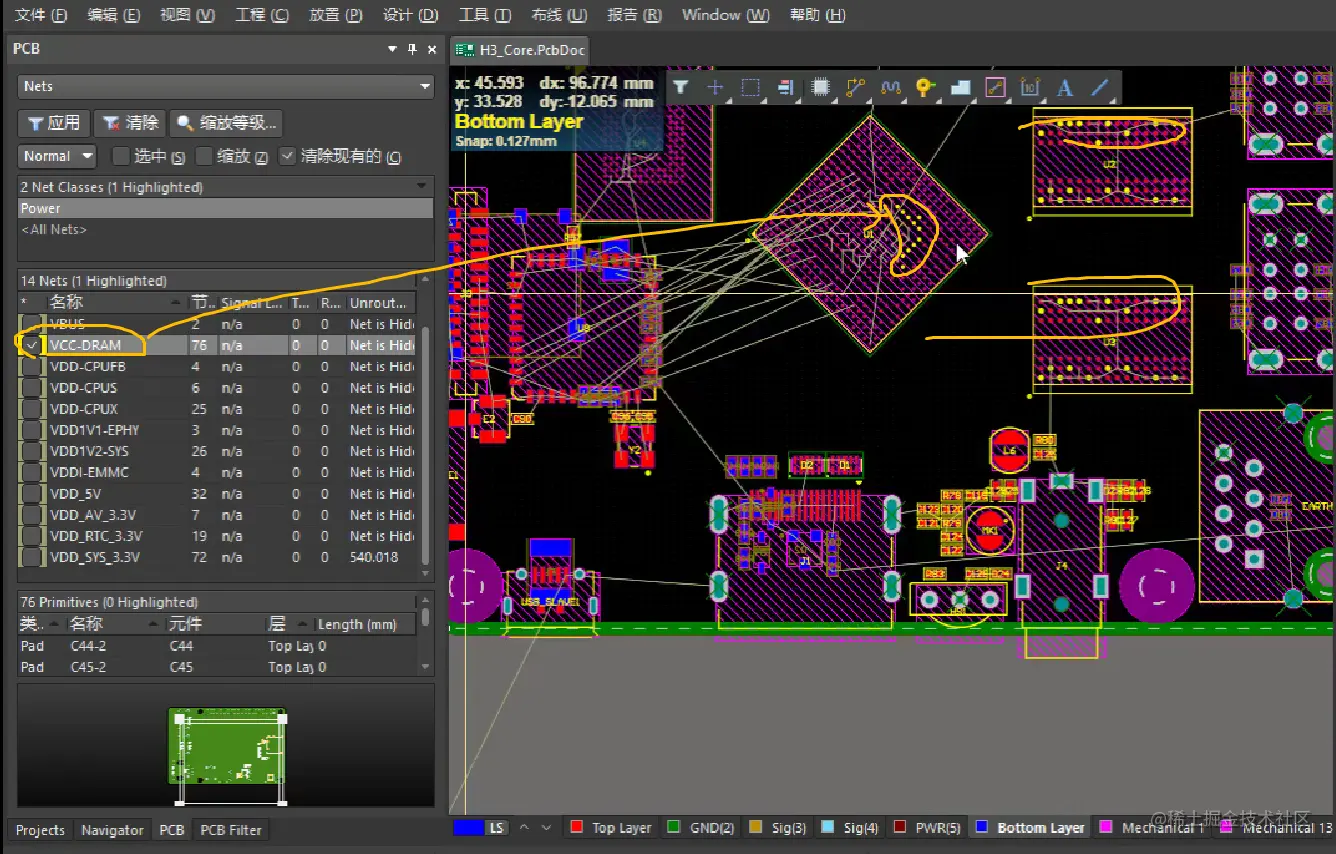Close the PCB panel
The image size is (1336, 854).
tap(432, 49)
